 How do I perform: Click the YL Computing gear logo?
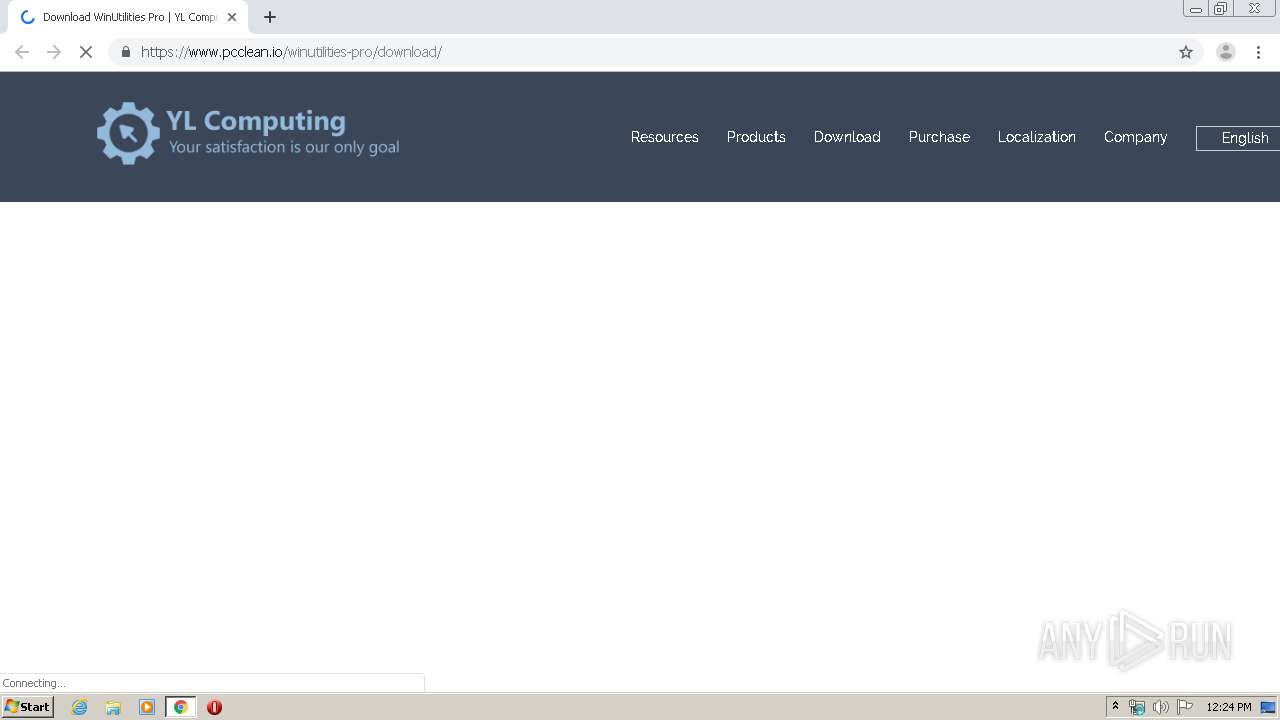tap(128, 133)
